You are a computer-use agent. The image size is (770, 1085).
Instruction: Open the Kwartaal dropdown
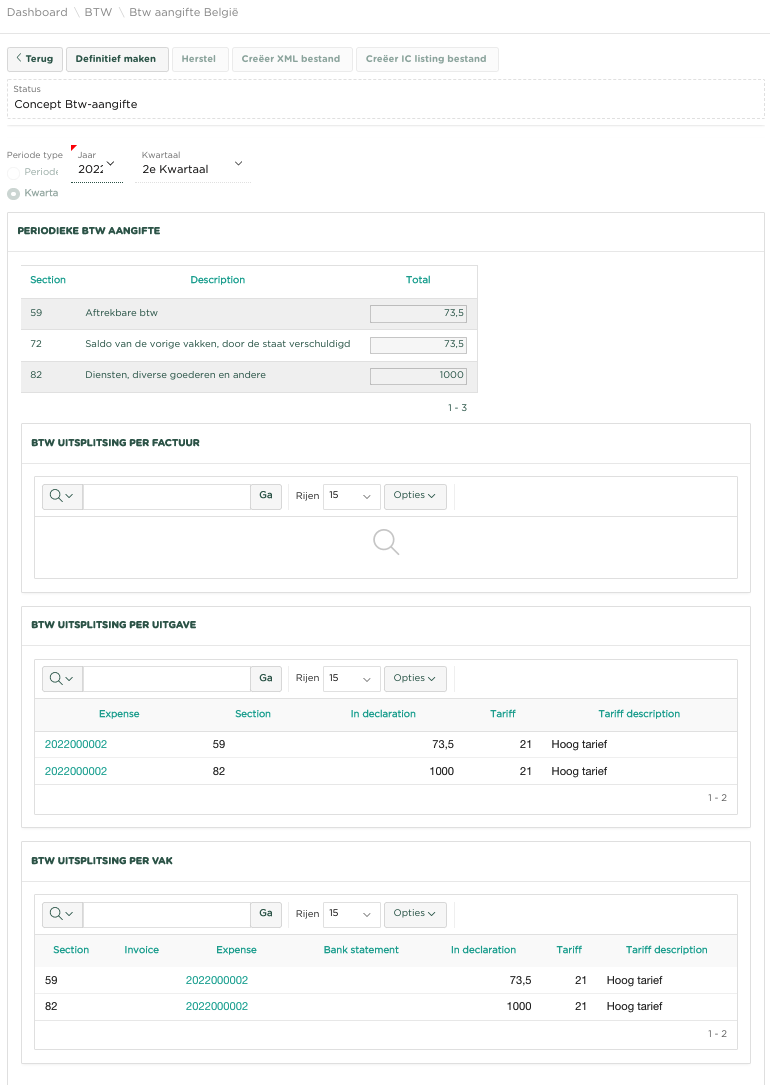(x=194, y=169)
